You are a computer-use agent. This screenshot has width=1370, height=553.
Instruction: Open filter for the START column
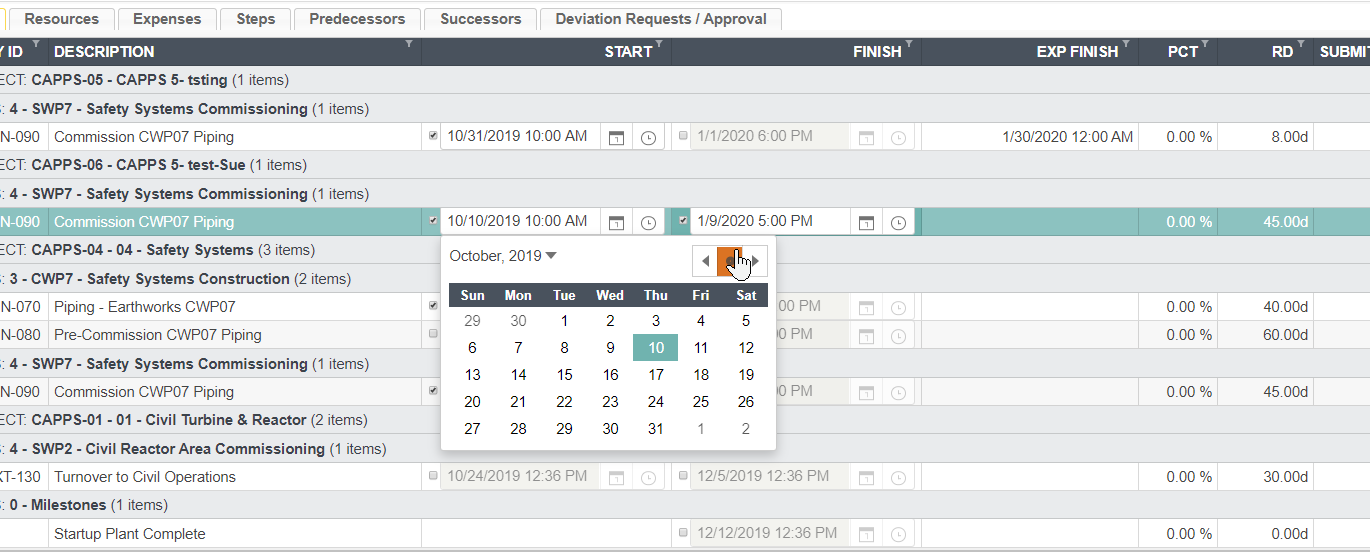point(659,45)
